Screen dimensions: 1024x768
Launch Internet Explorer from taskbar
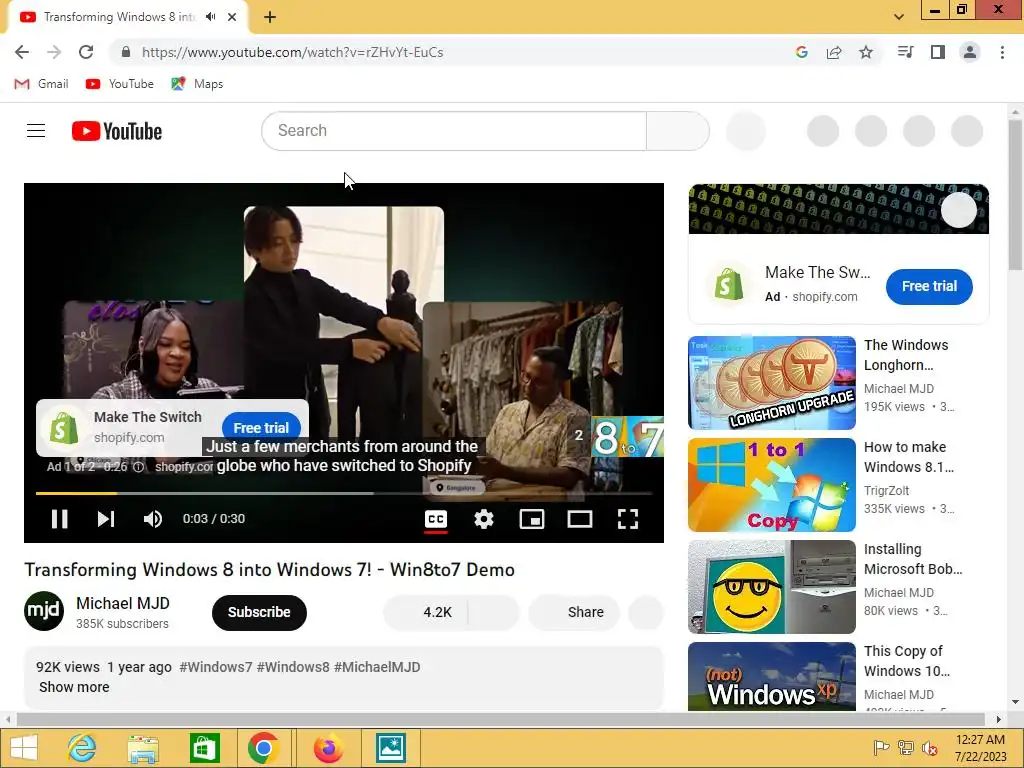(x=82, y=748)
